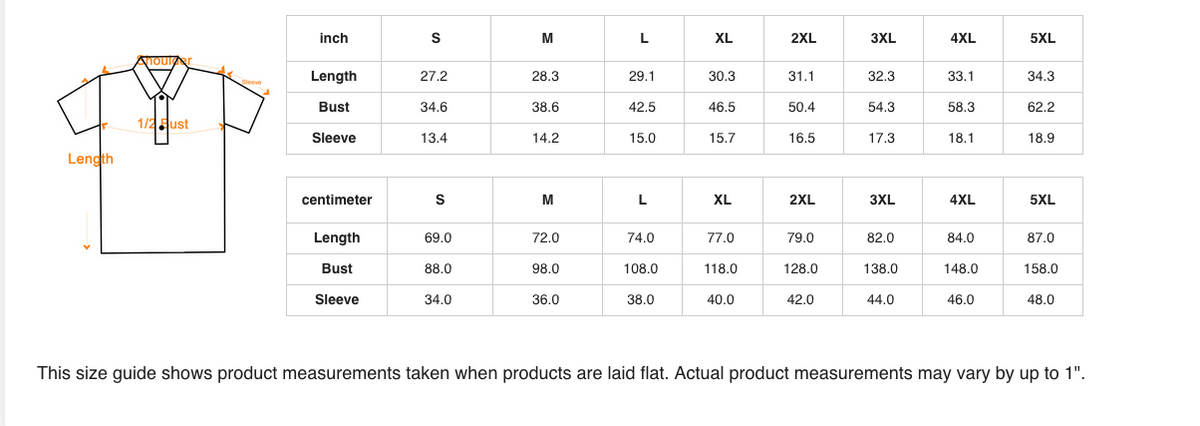Click the down arrow below the Length label

[86, 248]
